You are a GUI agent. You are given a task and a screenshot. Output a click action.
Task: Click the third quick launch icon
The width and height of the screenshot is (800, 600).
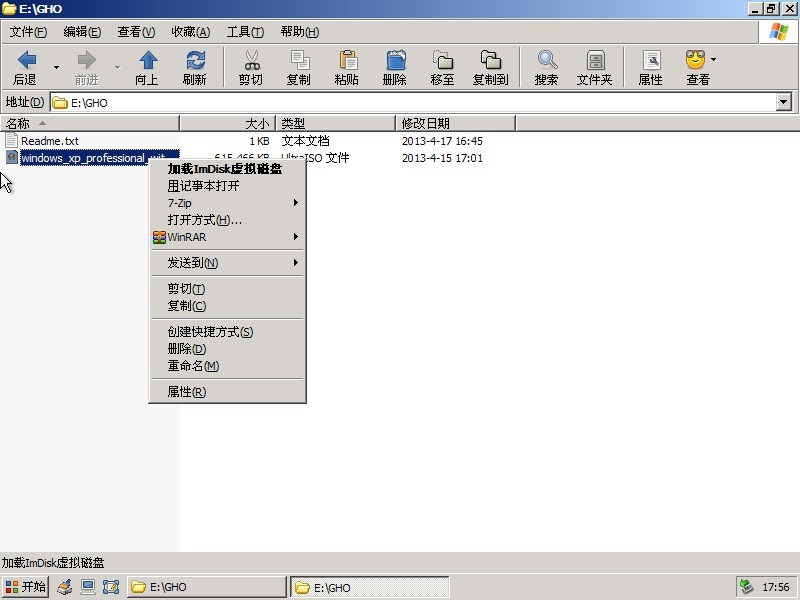(111, 587)
